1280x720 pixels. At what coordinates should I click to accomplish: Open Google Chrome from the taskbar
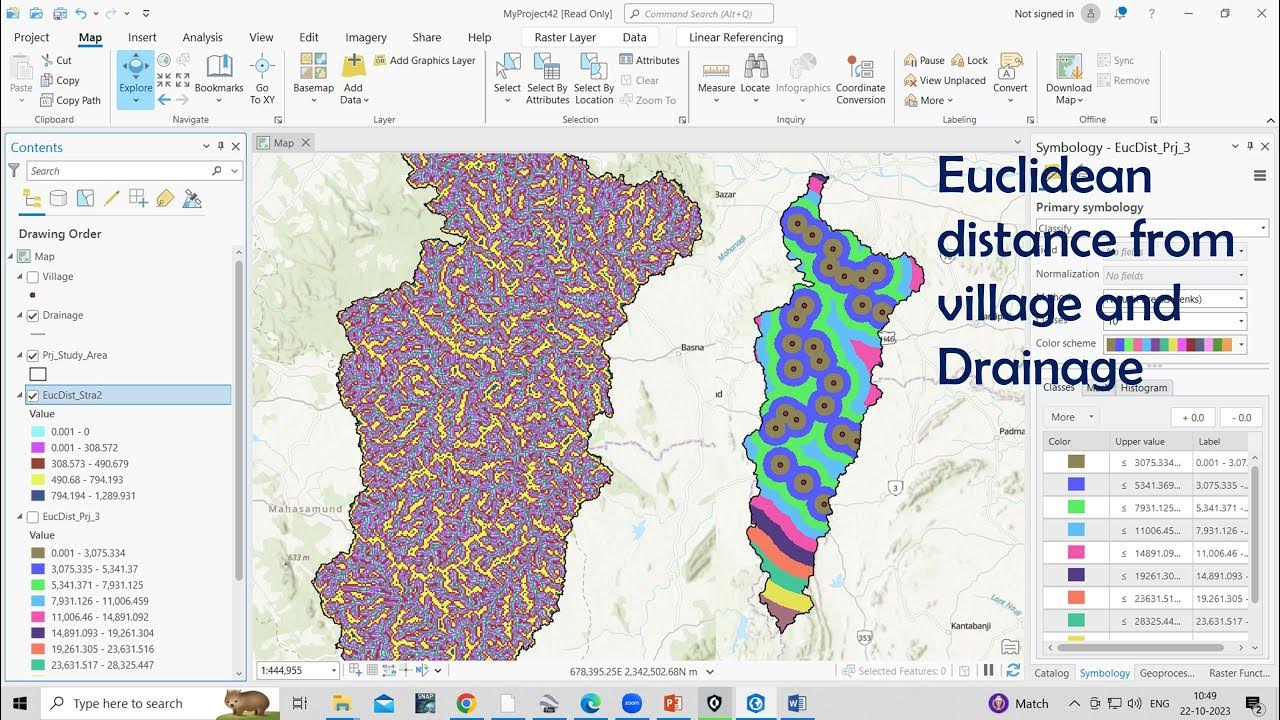(x=466, y=703)
